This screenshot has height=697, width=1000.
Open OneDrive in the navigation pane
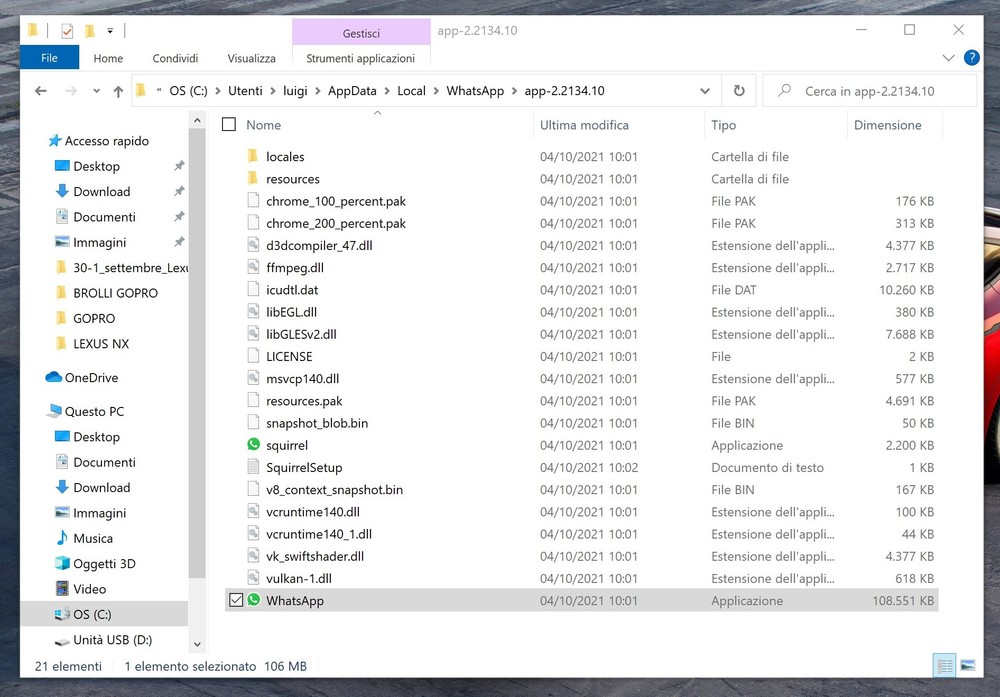pos(91,378)
